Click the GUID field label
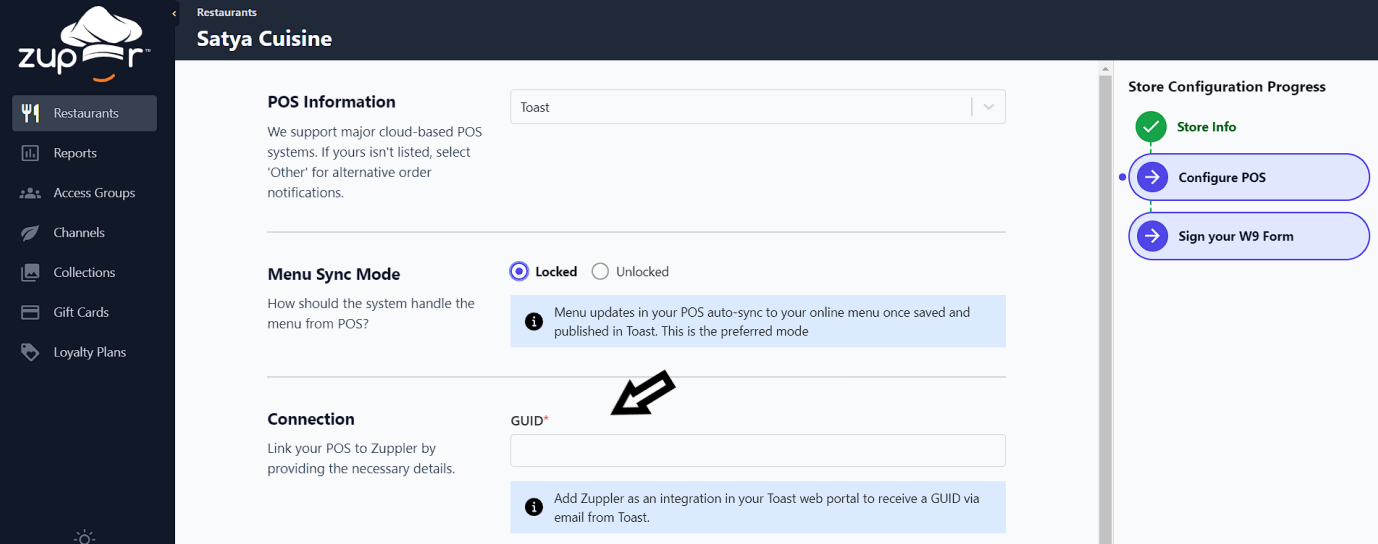This screenshot has width=1378, height=544. tap(529, 421)
